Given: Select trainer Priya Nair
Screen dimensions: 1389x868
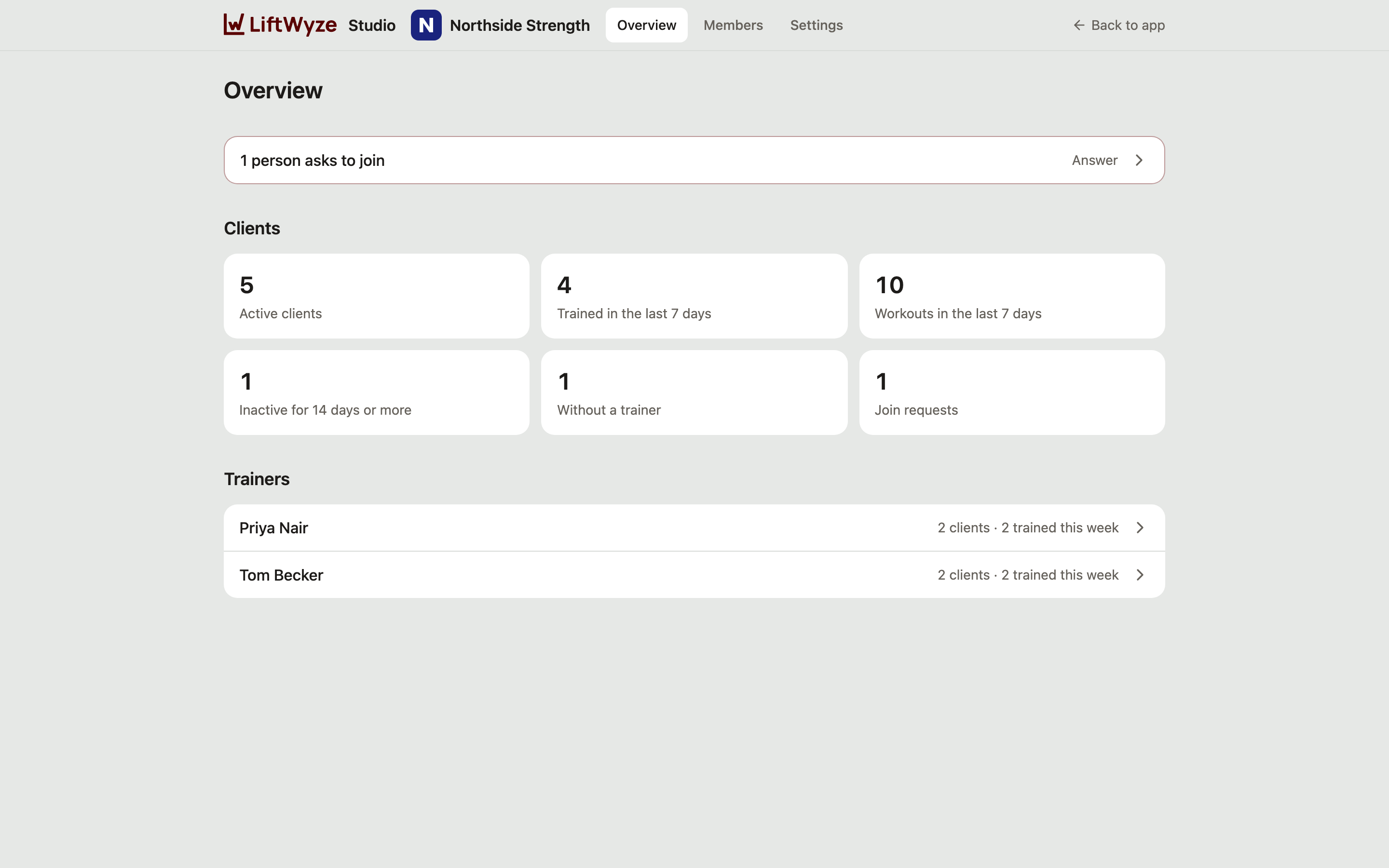Looking at the screenshot, I should tap(694, 528).
